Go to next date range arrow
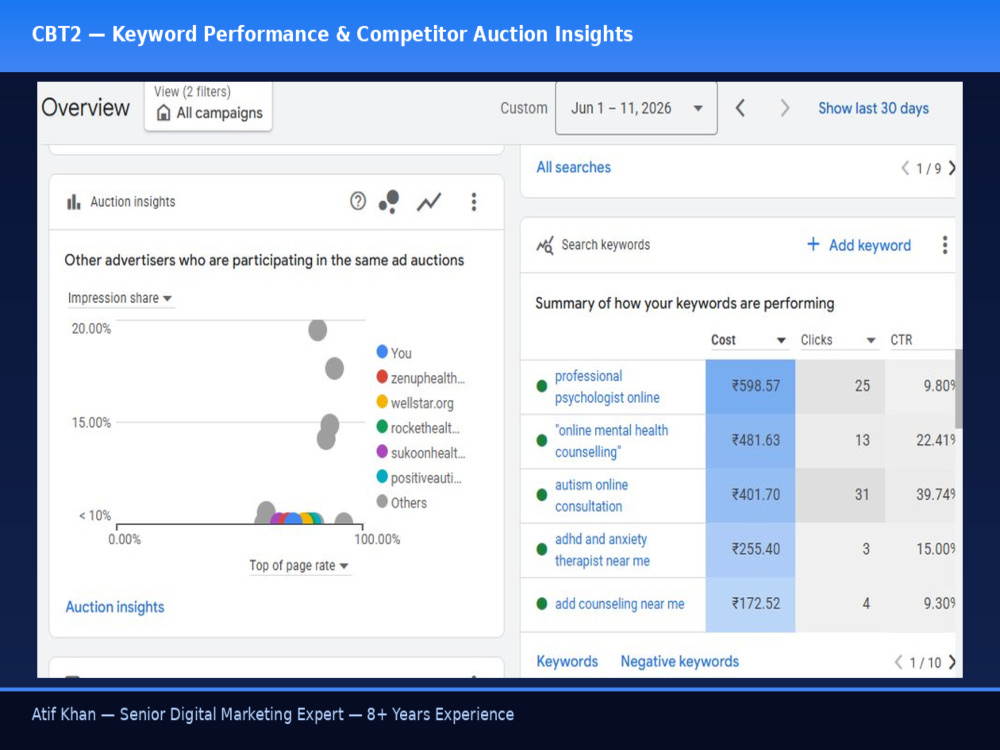1000x750 pixels. click(784, 108)
